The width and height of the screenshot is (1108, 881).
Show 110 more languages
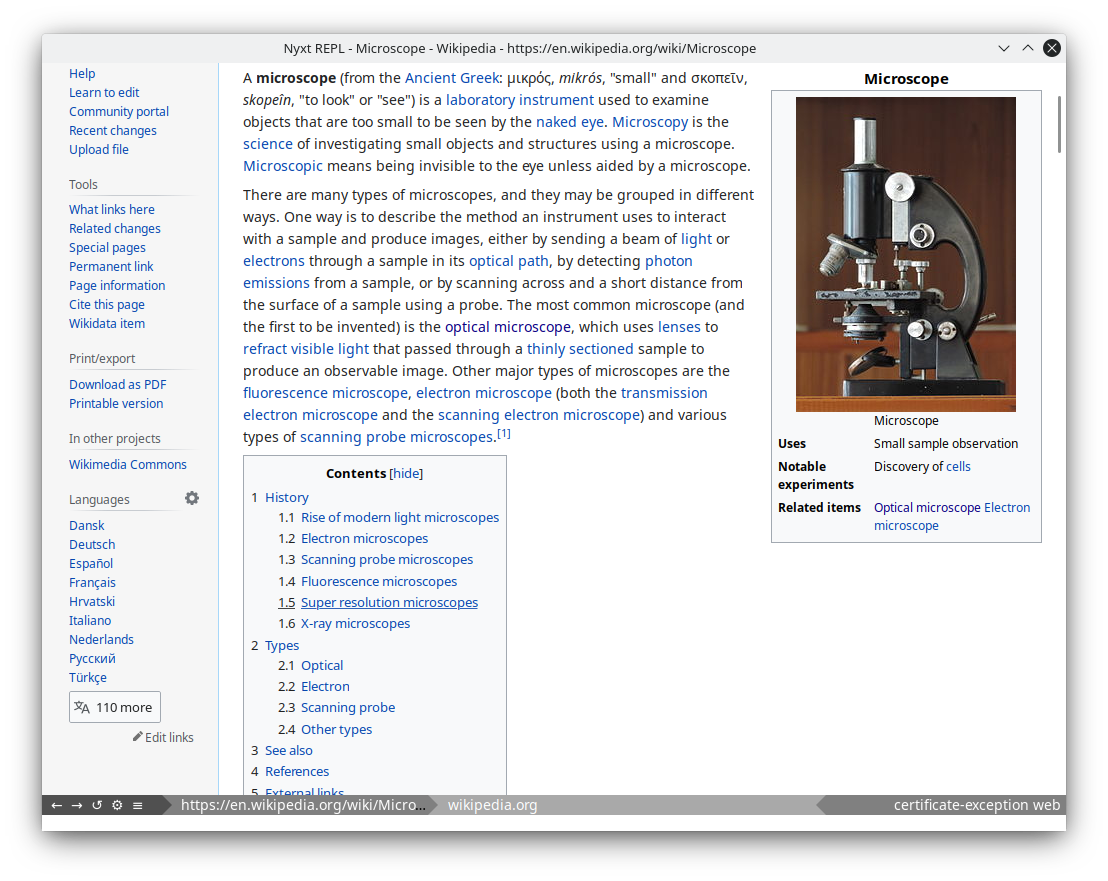(115, 707)
